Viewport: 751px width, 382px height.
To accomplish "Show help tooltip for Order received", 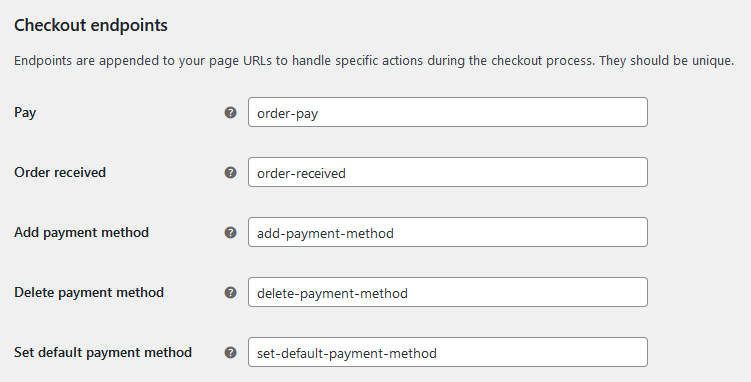I will [x=230, y=172].
